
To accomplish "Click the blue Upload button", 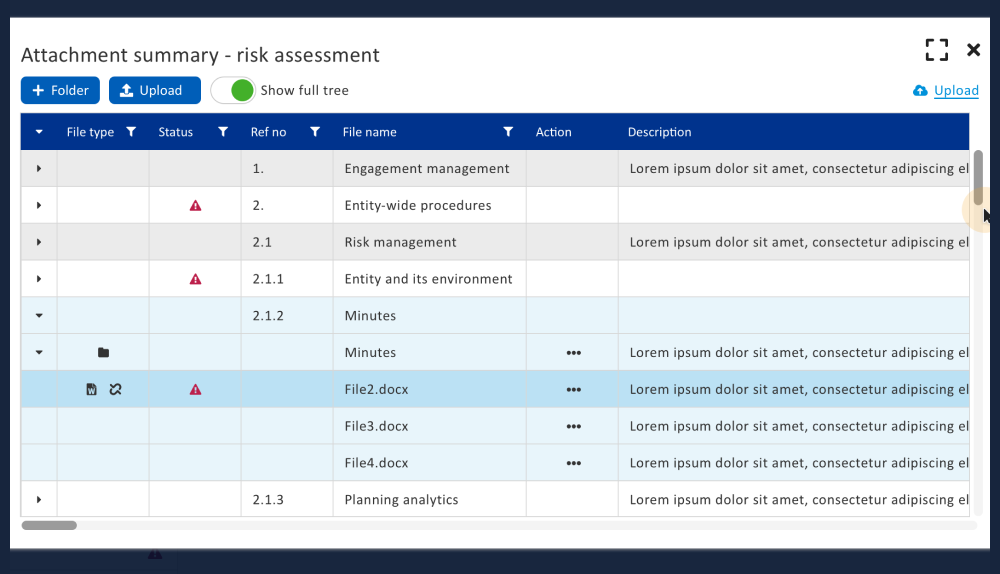I will 154,91.
